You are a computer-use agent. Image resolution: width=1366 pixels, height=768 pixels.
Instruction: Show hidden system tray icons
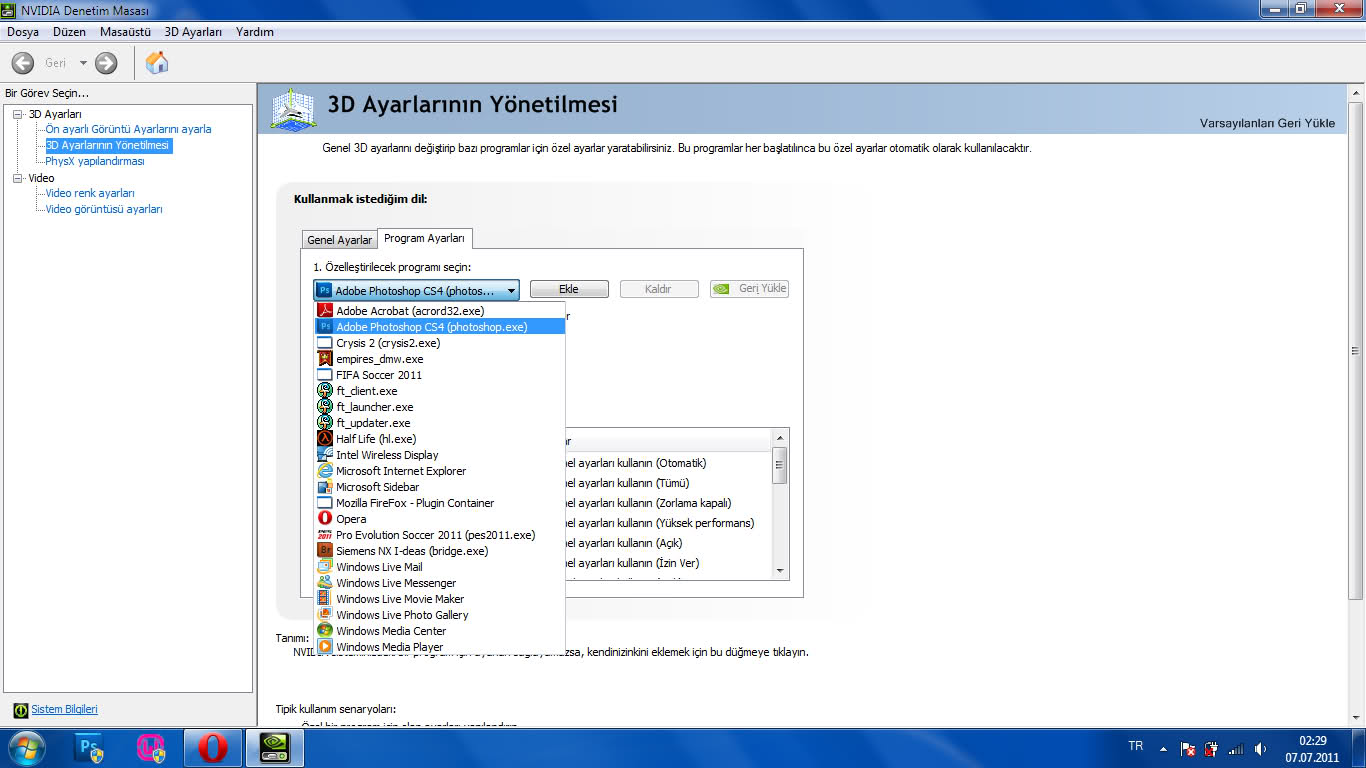(x=1163, y=748)
